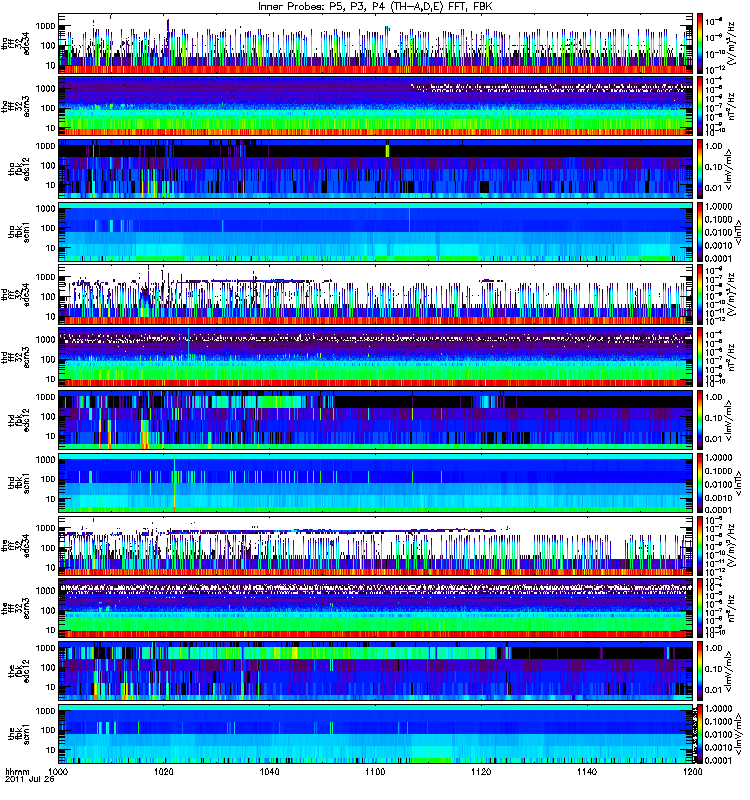Click the color bar of thd scm3 FFT panel
This screenshot has width=750, height=800.
(x=701, y=358)
